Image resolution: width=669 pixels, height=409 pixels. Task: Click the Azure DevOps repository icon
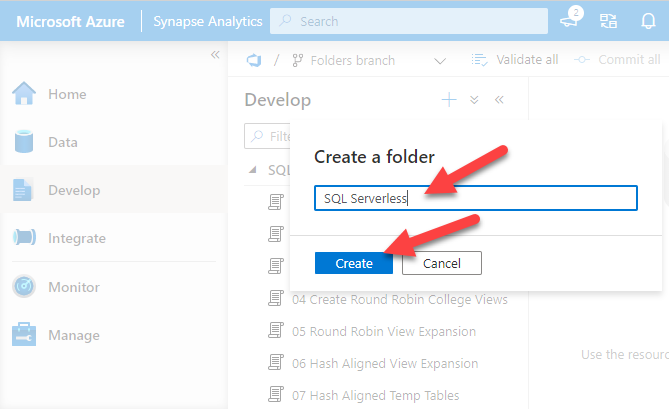pos(254,60)
